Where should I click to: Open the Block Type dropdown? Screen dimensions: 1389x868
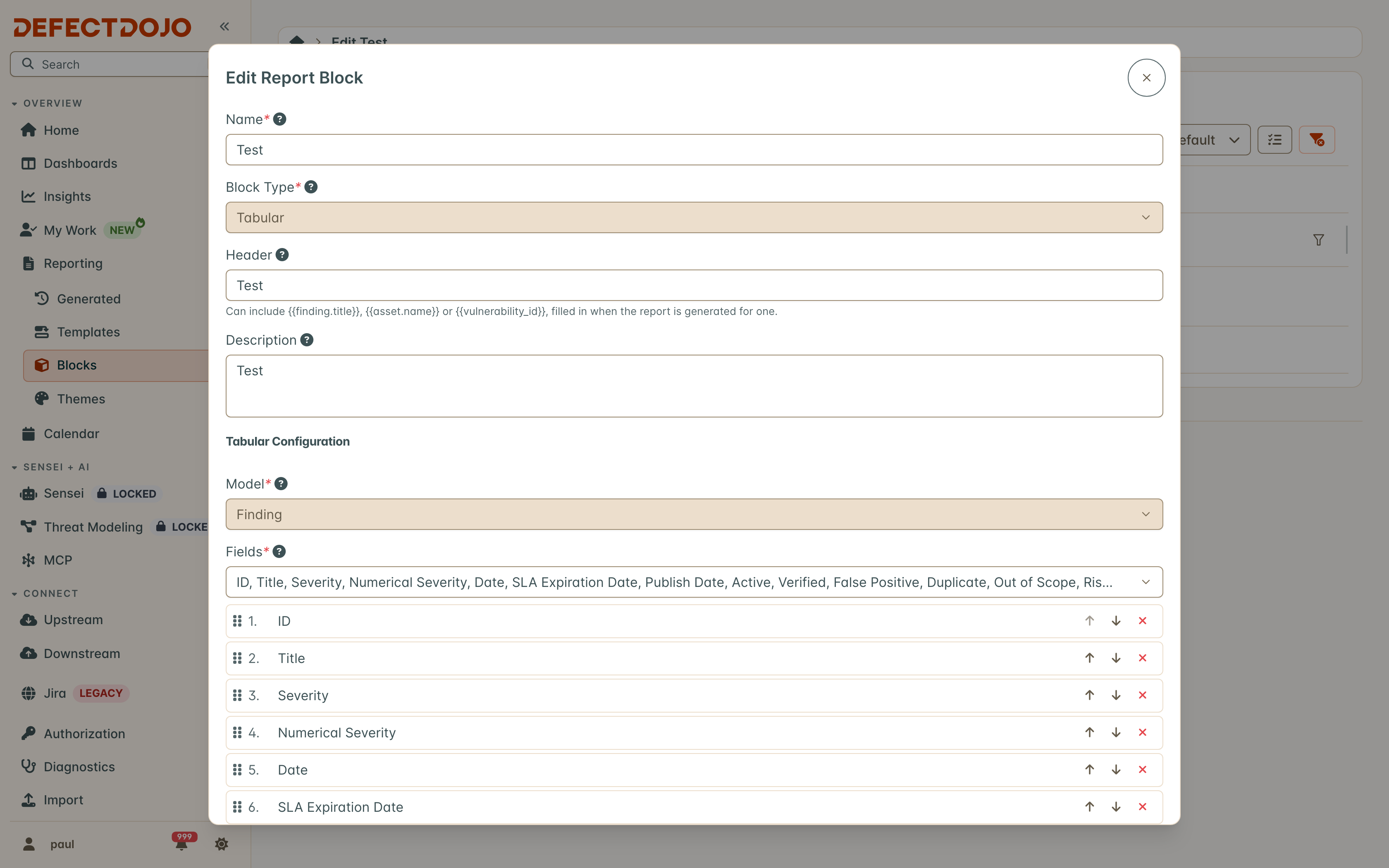(x=694, y=217)
